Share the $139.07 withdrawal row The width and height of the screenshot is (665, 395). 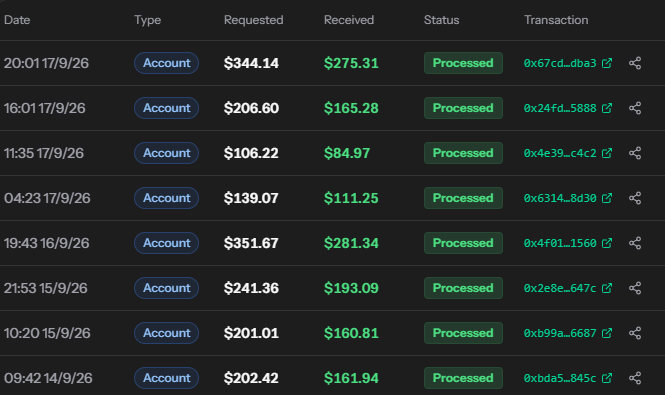coord(635,198)
